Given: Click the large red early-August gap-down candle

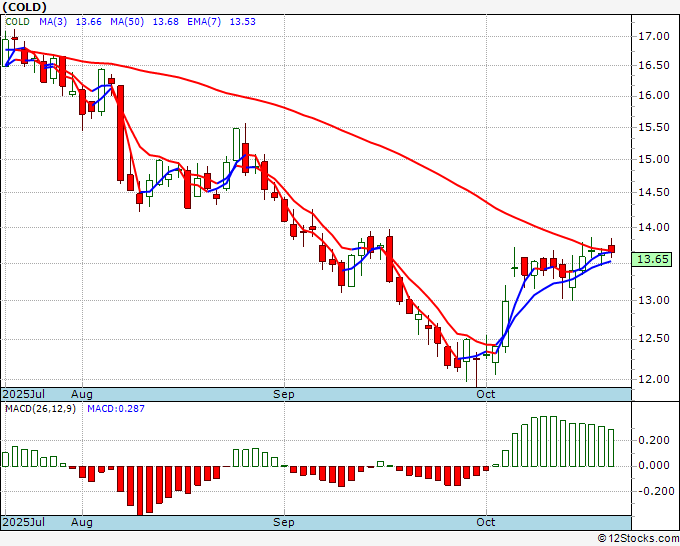Looking at the screenshot, I should pos(121,133).
